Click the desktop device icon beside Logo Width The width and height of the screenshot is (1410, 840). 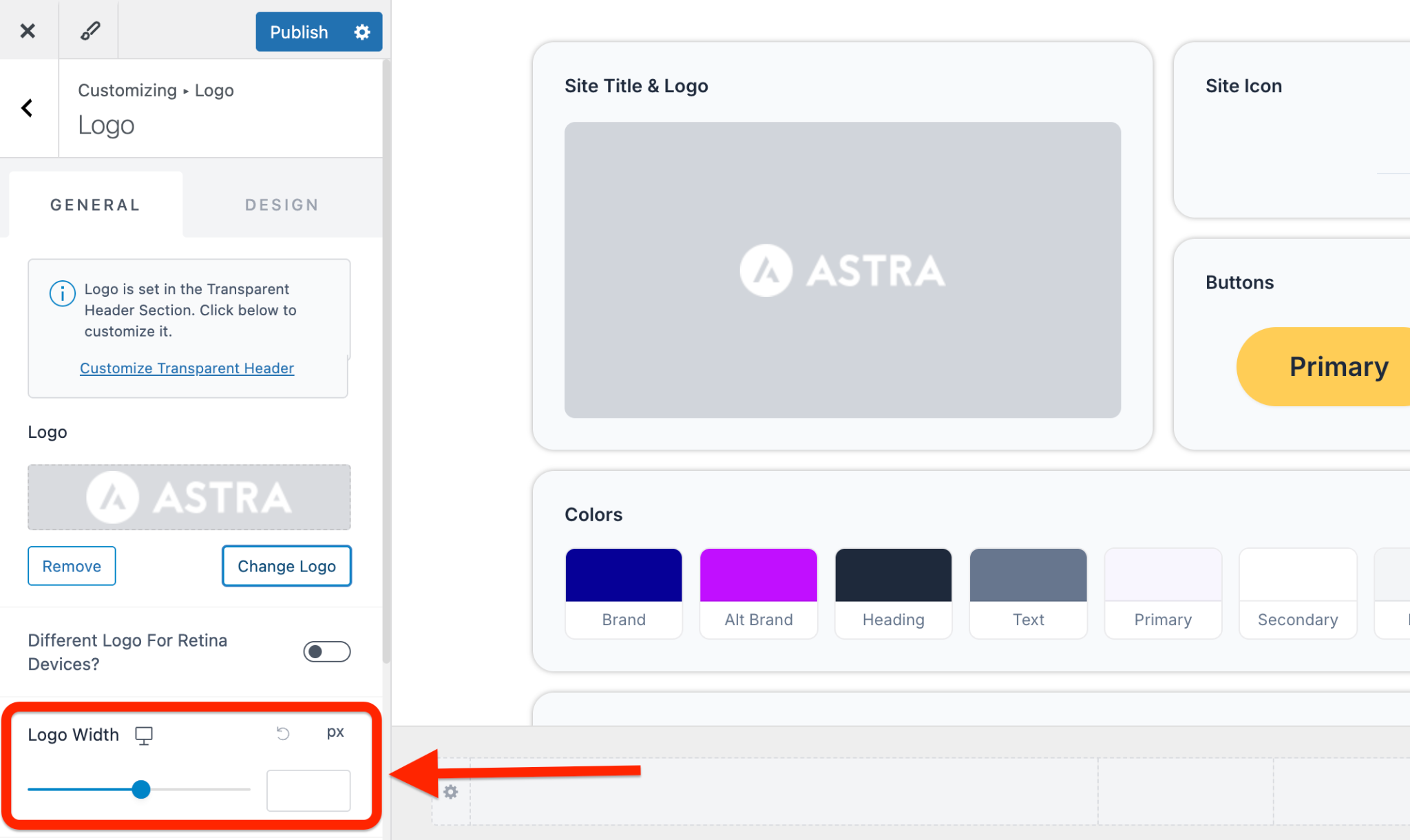(144, 735)
